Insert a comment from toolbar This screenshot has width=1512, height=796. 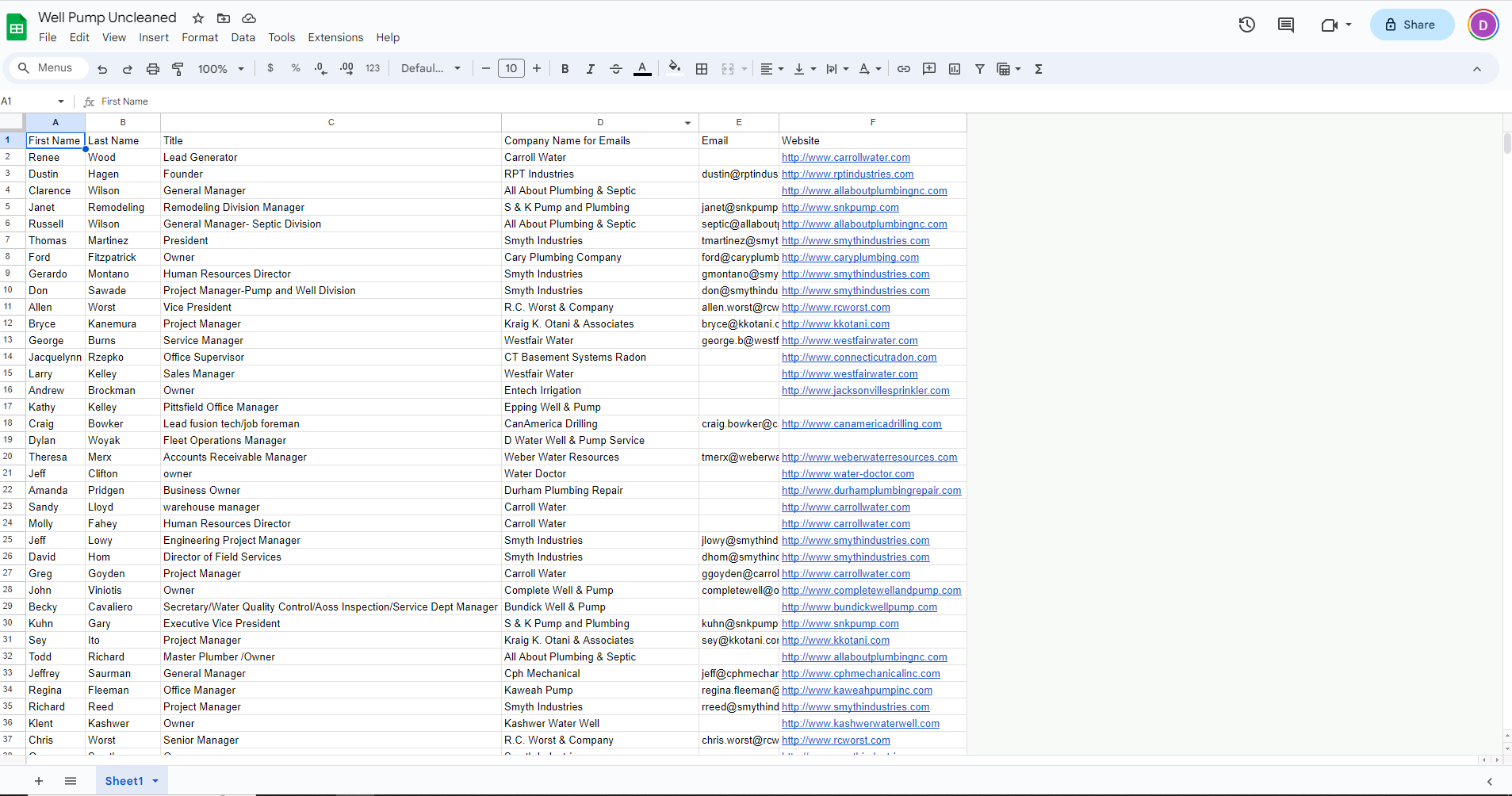pyautogui.click(x=929, y=69)
